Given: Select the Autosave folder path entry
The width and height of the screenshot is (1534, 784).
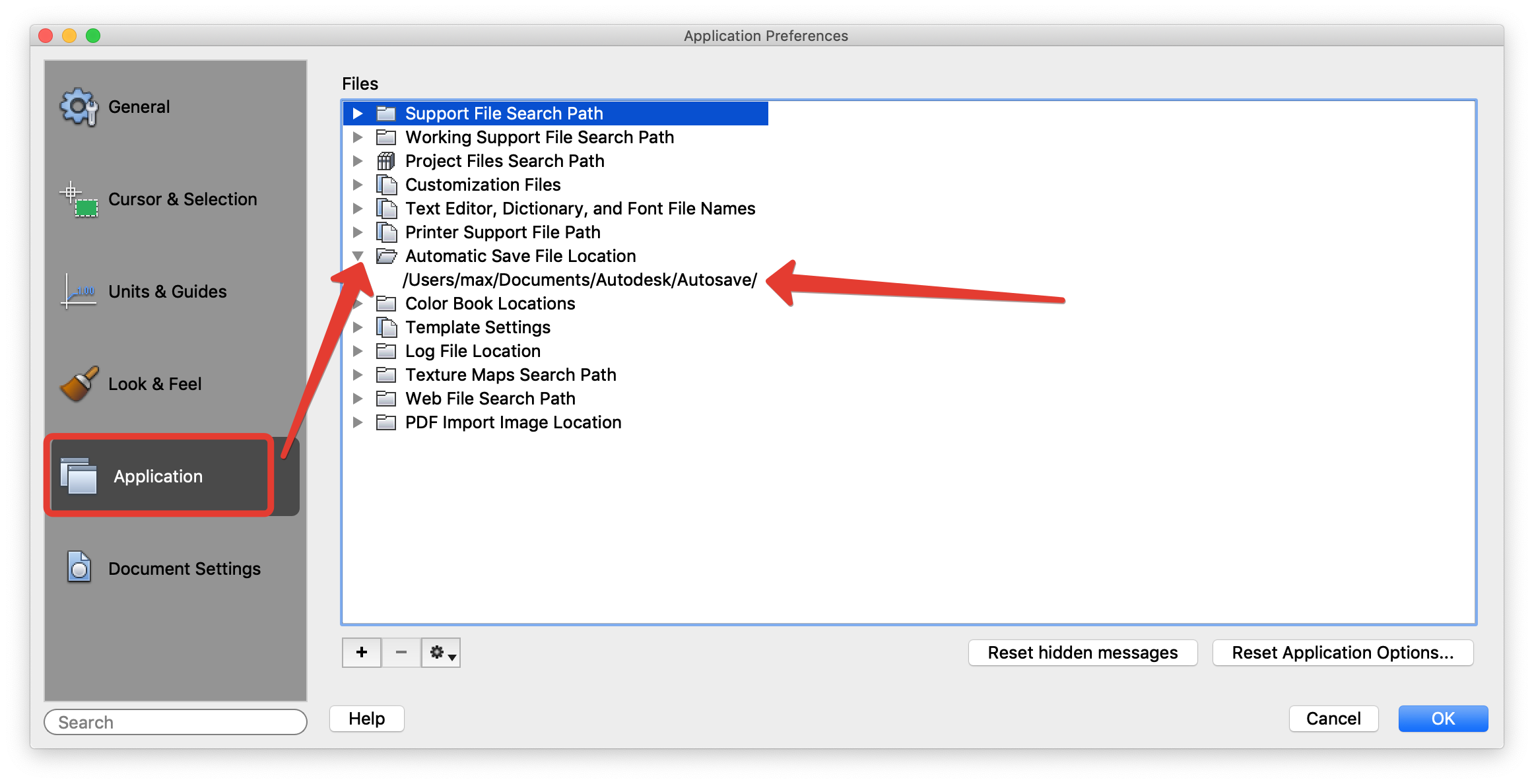Looking at the screenshot, I should [580, 280].
